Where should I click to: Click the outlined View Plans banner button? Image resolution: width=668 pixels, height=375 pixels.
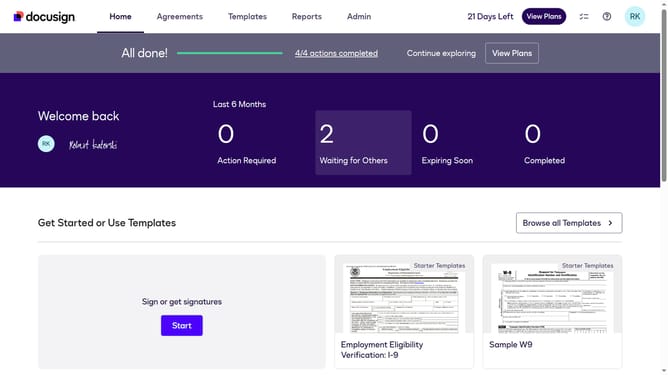click(x=512, y=53)
